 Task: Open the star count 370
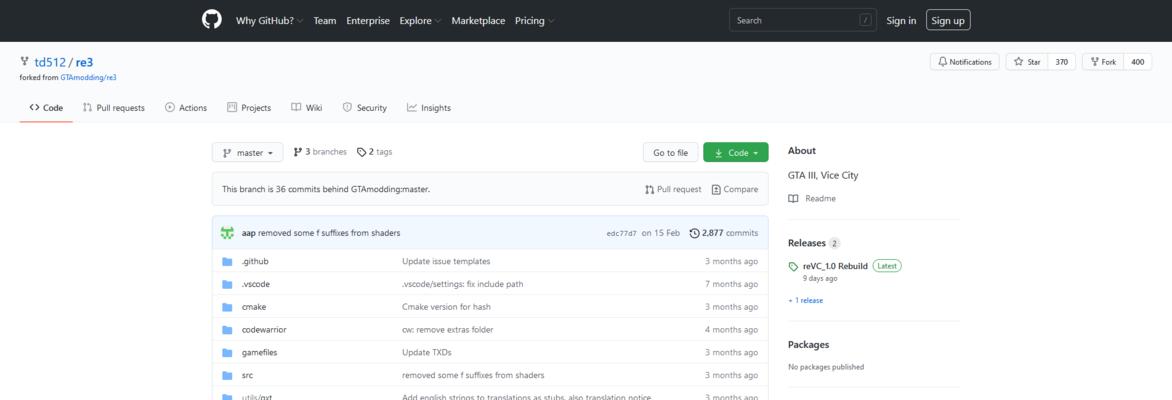click(x=1061, y=62)
